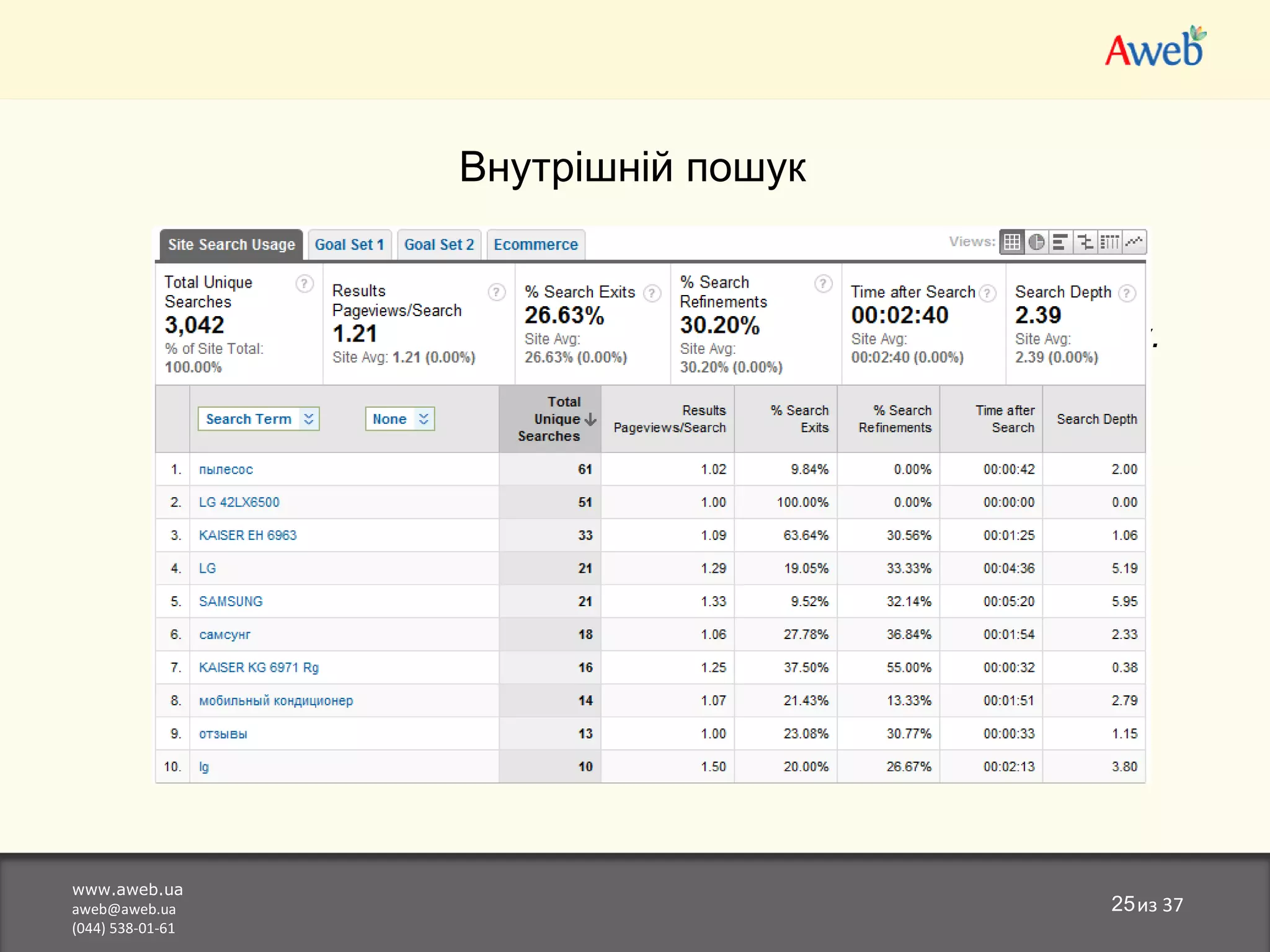Open search term KAISER EH 6963
Image resolution: width=1270 pixels, height=952 pixels.
click(x=247, y=535)
